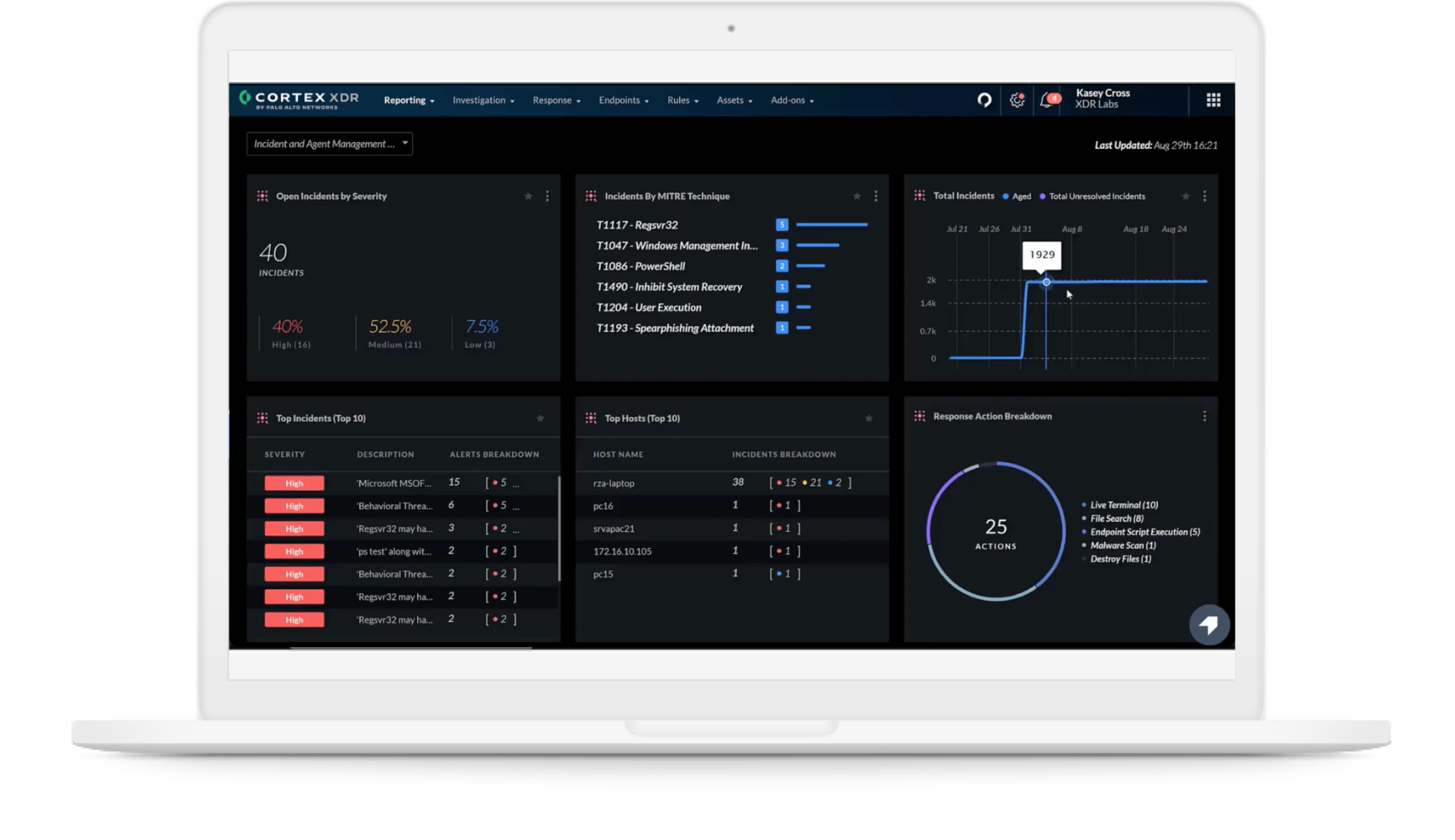Screen dimensions: 1455x840
Task: Open the notifications bell icon
Action: (1046, 100)
